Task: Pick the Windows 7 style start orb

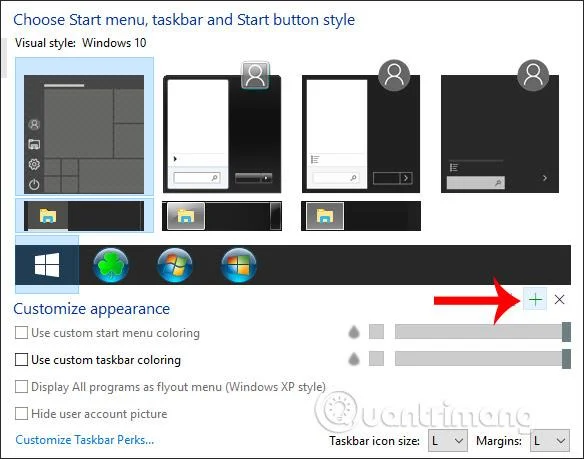Action: [x=175, y=266]
